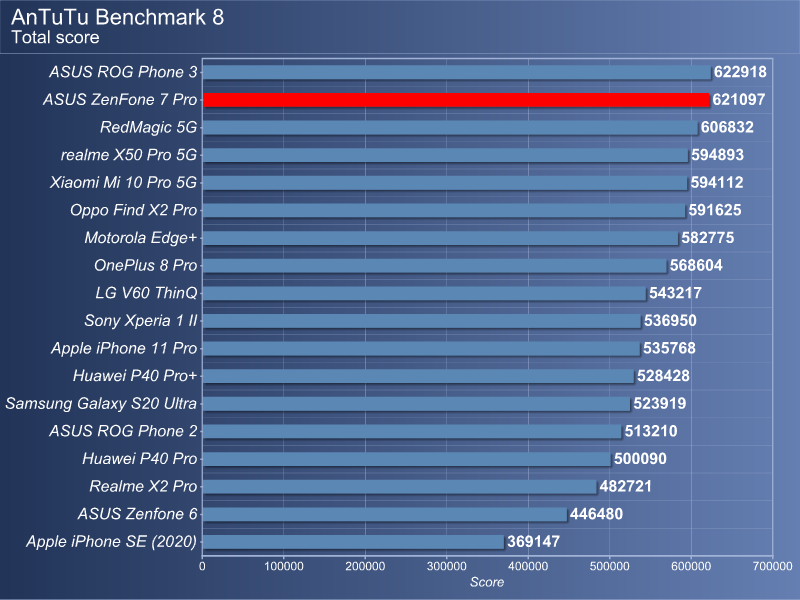Click the 400000 x-axis tick label

528,566
